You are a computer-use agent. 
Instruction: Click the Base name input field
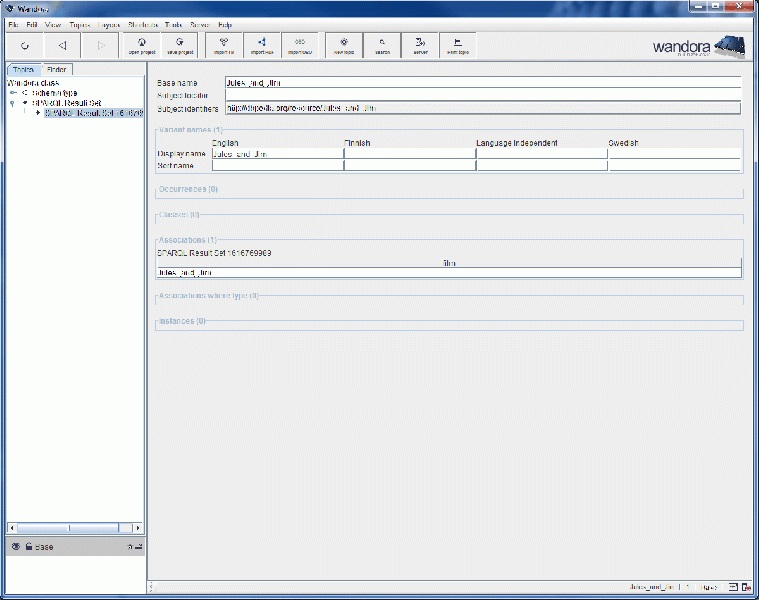pos(482,82)
